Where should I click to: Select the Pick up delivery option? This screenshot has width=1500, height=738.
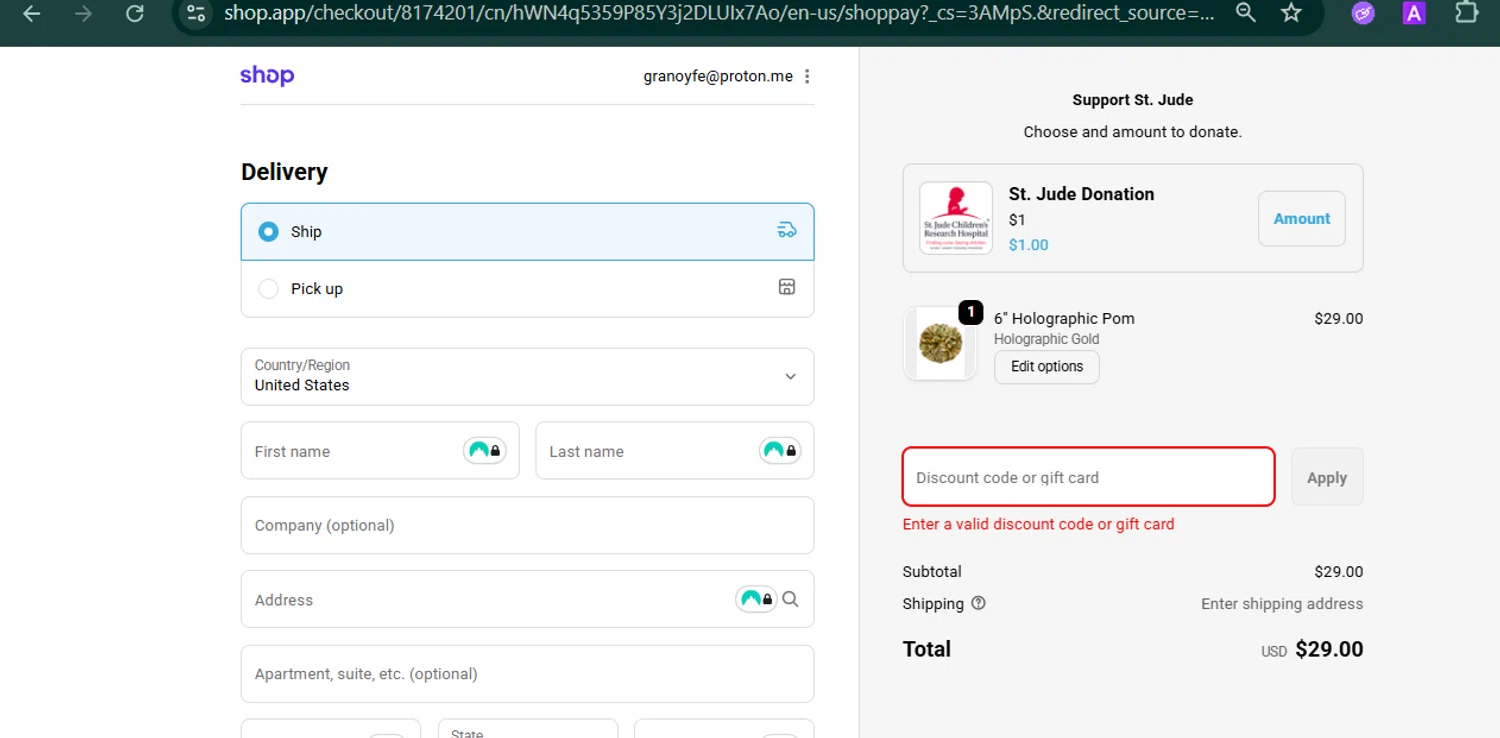coord(528,289)
